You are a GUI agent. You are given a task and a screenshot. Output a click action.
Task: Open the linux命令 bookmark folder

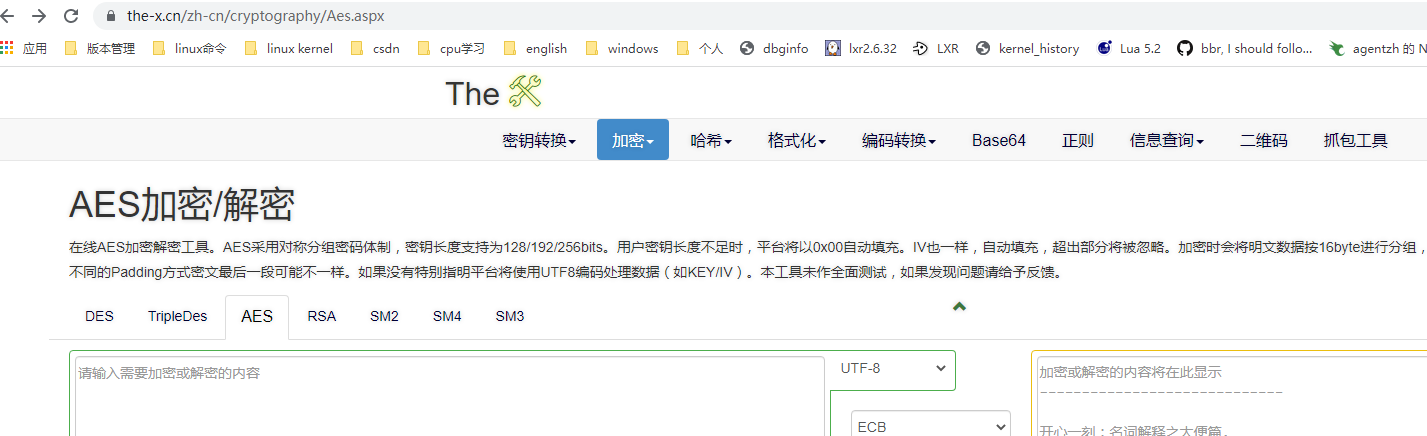point(189,48)
